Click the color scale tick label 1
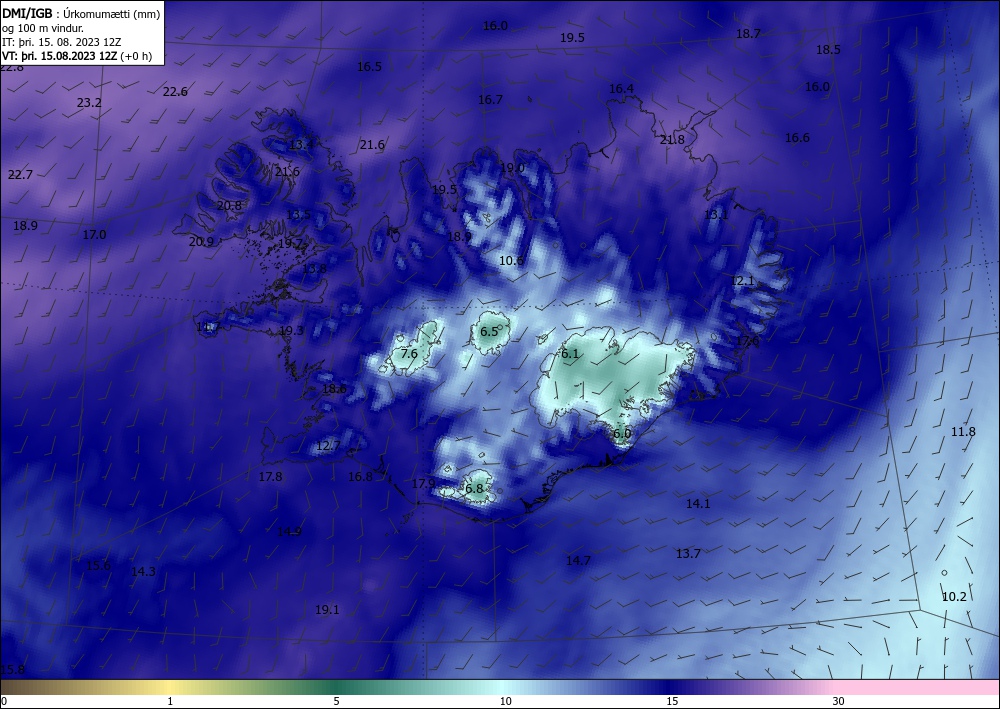The width and height of the screenshot is (1000, 709). 170,702
